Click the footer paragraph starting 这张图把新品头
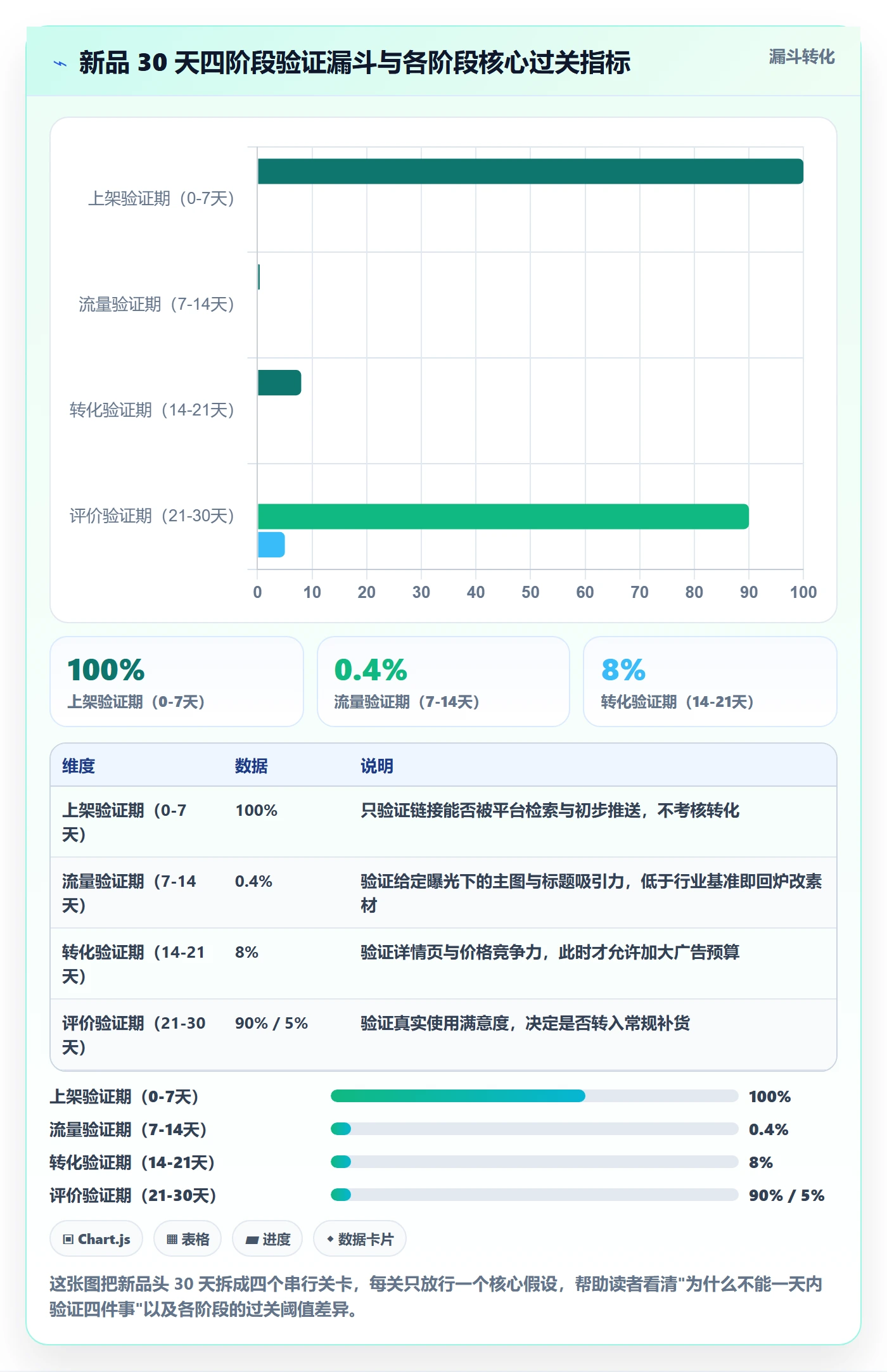Screen dimensions: 887x1372 pos(436,1296)
